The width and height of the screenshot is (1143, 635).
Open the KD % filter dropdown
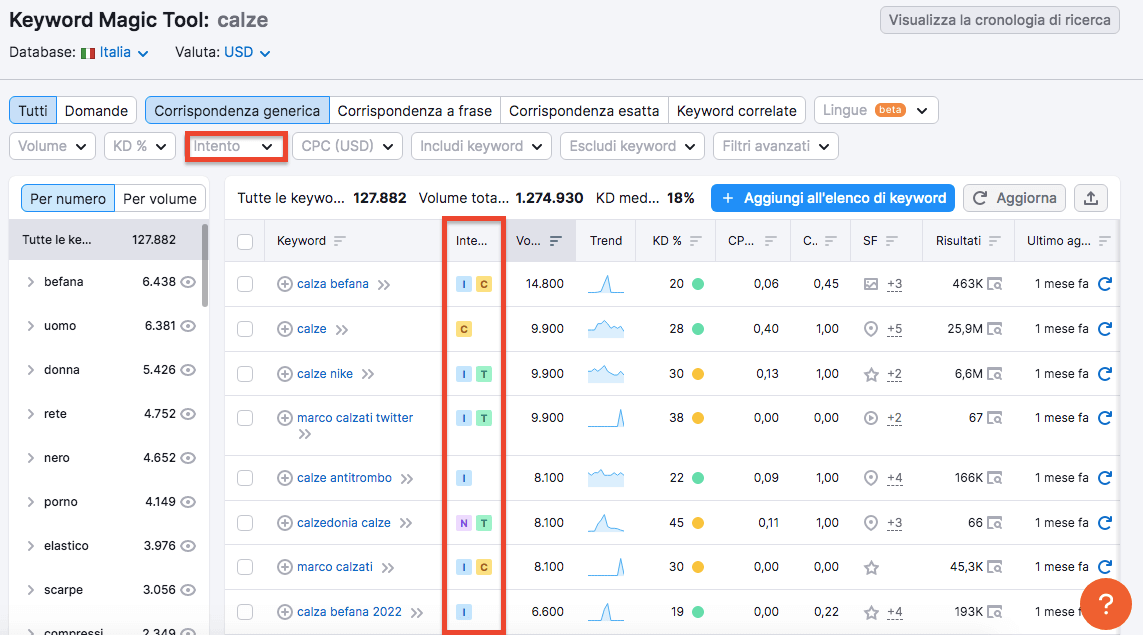click(x=139, y=146)
